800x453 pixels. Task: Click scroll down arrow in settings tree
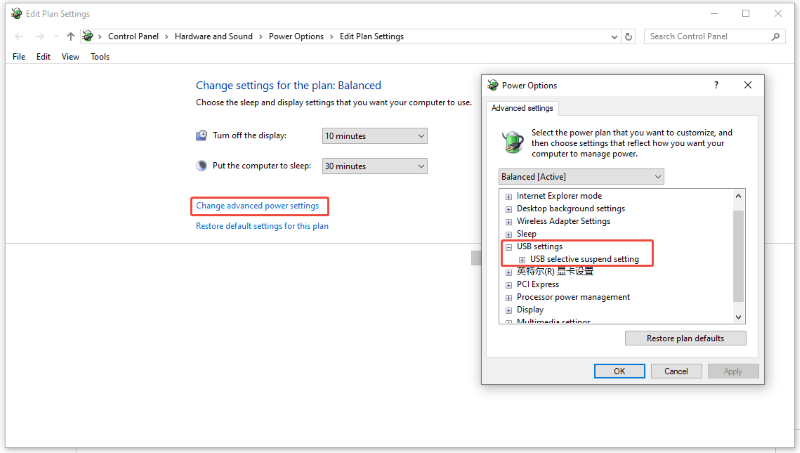(738, 317)
